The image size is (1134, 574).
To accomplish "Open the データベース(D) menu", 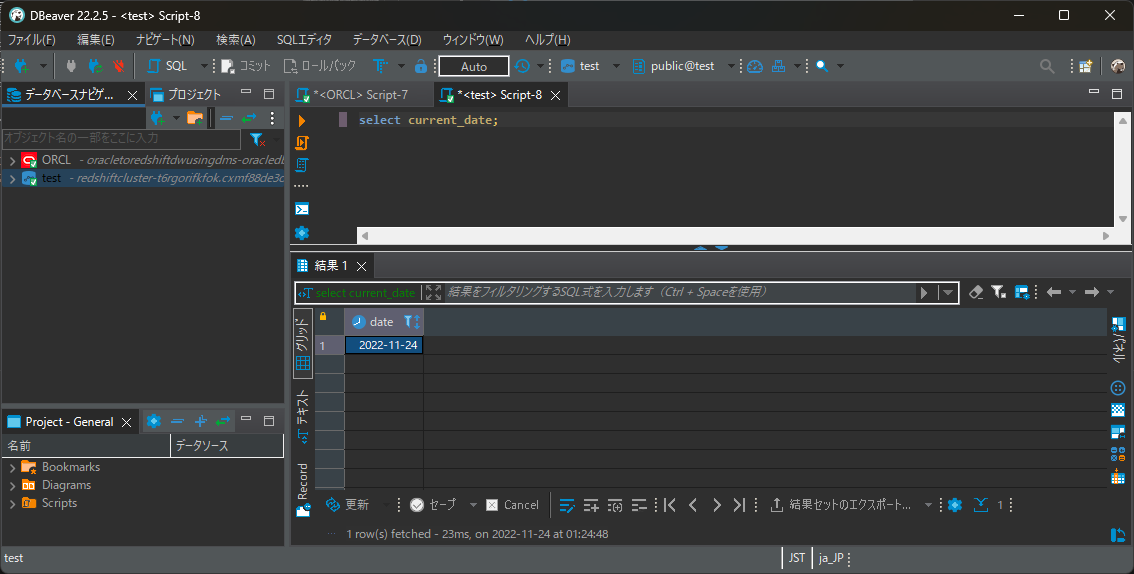I will pyautogui.click(x=387, y=40).
